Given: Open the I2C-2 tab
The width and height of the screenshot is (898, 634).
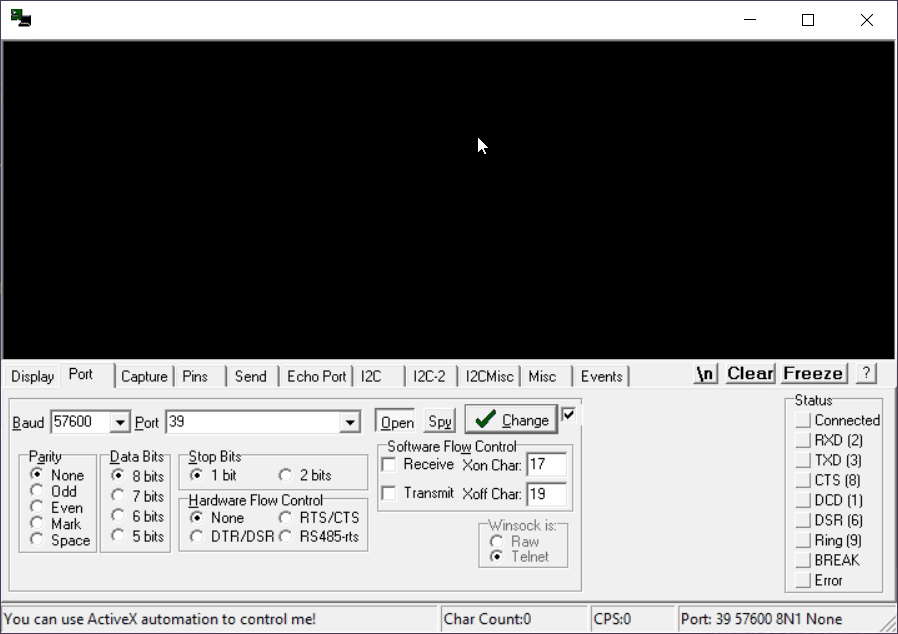Looking at the screenshot, I should [x=429, y=376].
